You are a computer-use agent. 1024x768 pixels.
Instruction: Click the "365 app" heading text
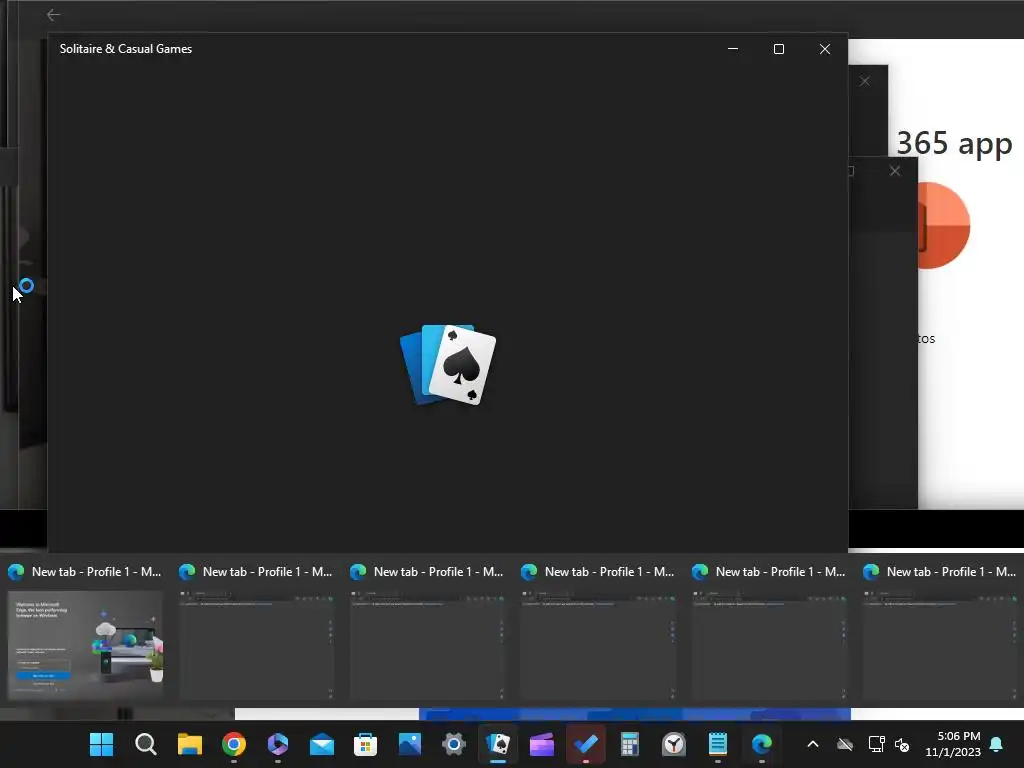pos(954,144)
